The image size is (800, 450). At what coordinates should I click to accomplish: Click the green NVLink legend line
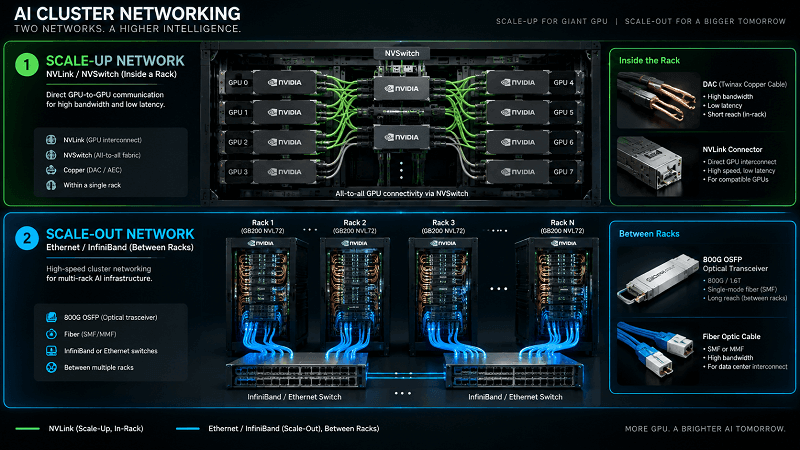click(28, 429)
